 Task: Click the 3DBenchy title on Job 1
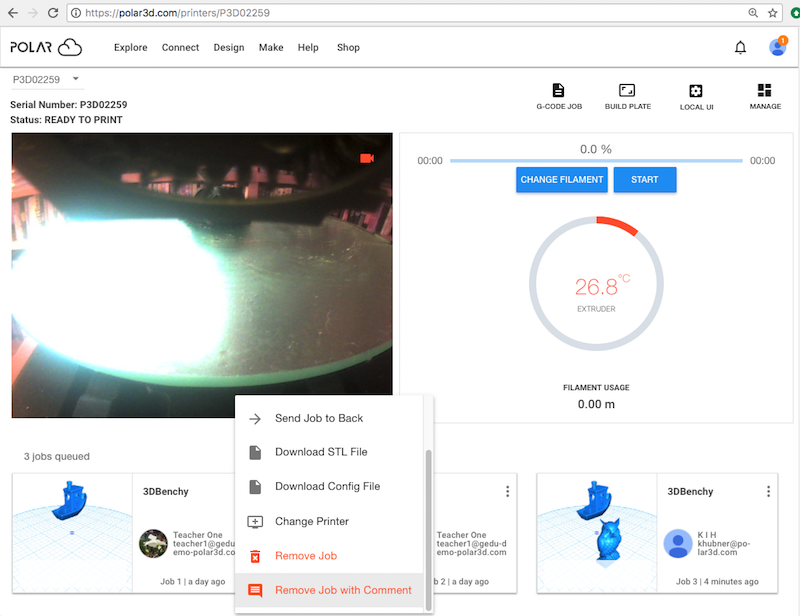(166, 491)
